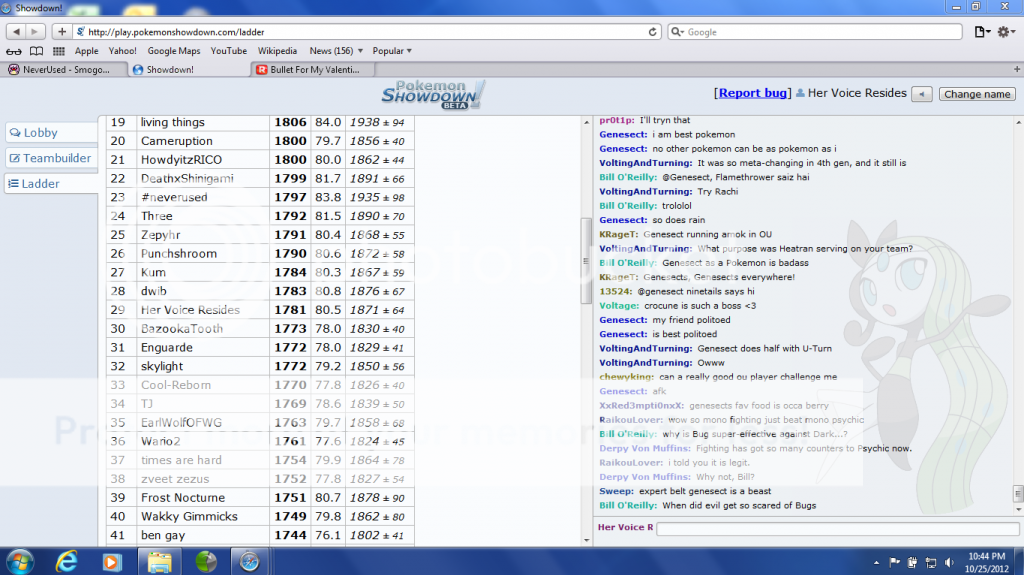Screen dimensions: 1024x575
Task: Reload the page with the refresh icon
Action: [654, 32]
